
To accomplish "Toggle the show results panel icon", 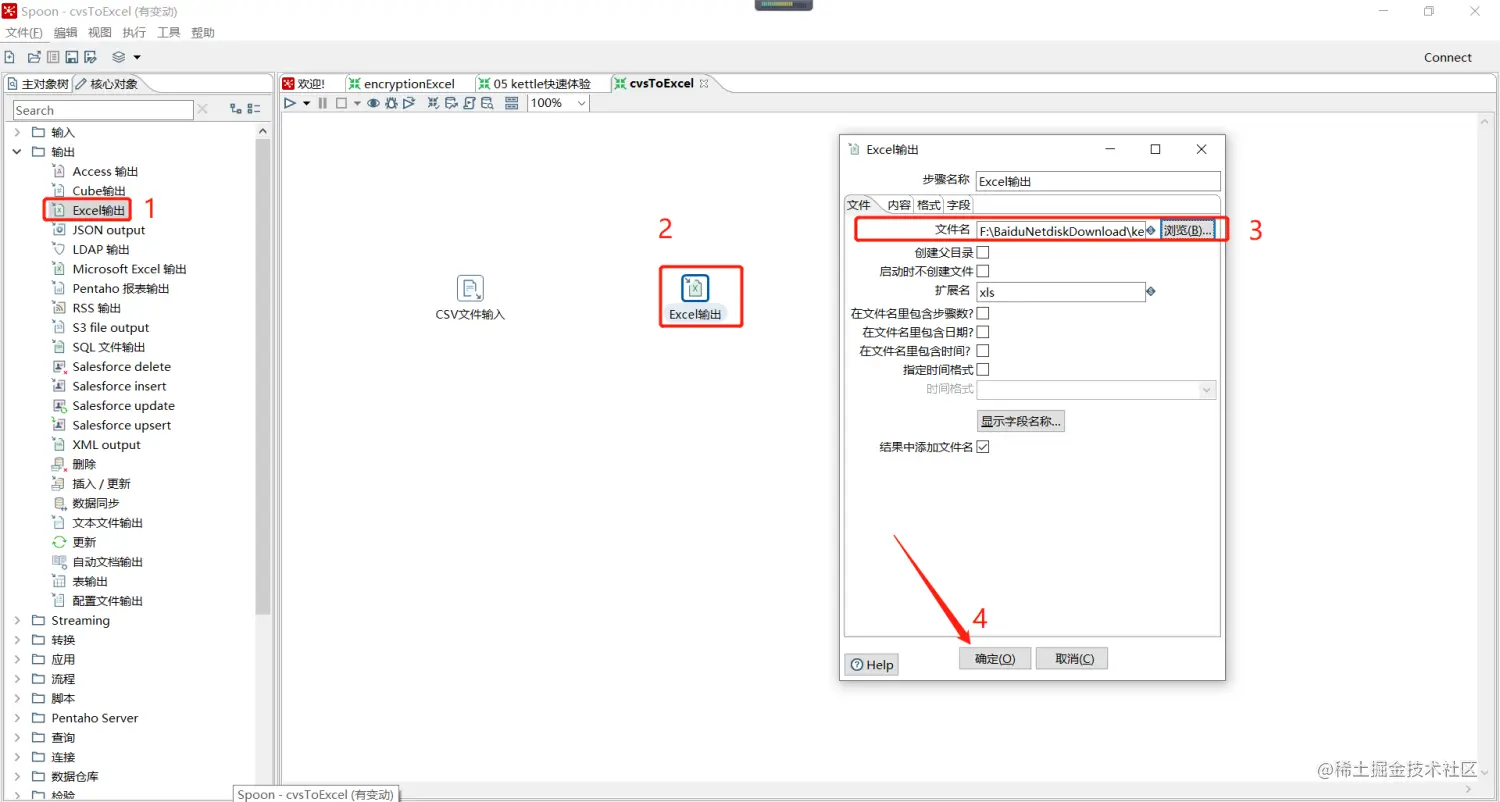I will 511,103.
